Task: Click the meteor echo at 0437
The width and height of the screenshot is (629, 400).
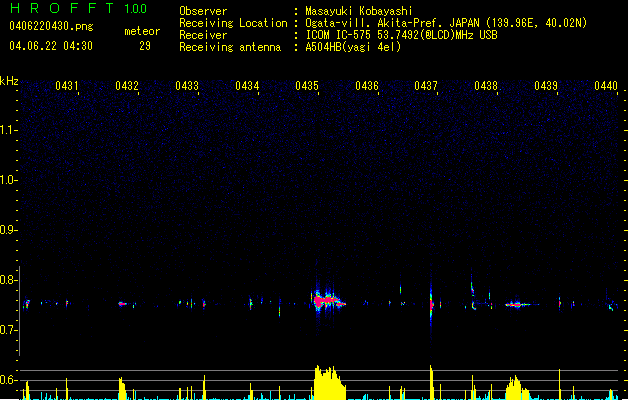Action: pyautogui.click(x=431, y=304)
